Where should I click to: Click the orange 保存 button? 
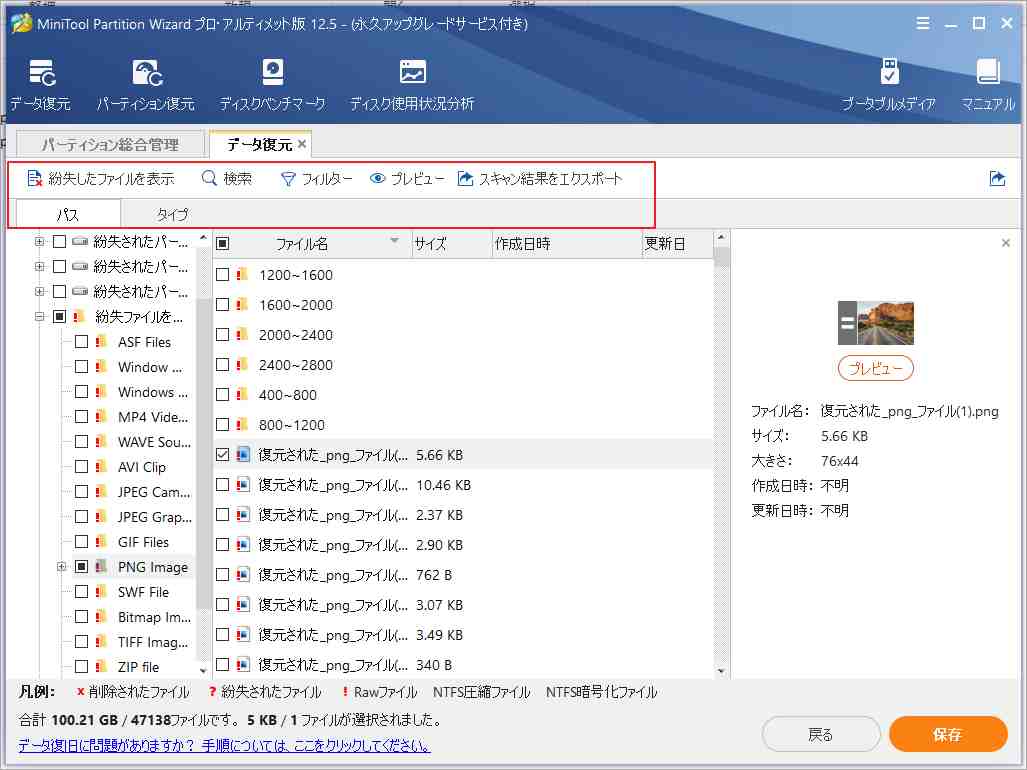(x=948, y=734)
